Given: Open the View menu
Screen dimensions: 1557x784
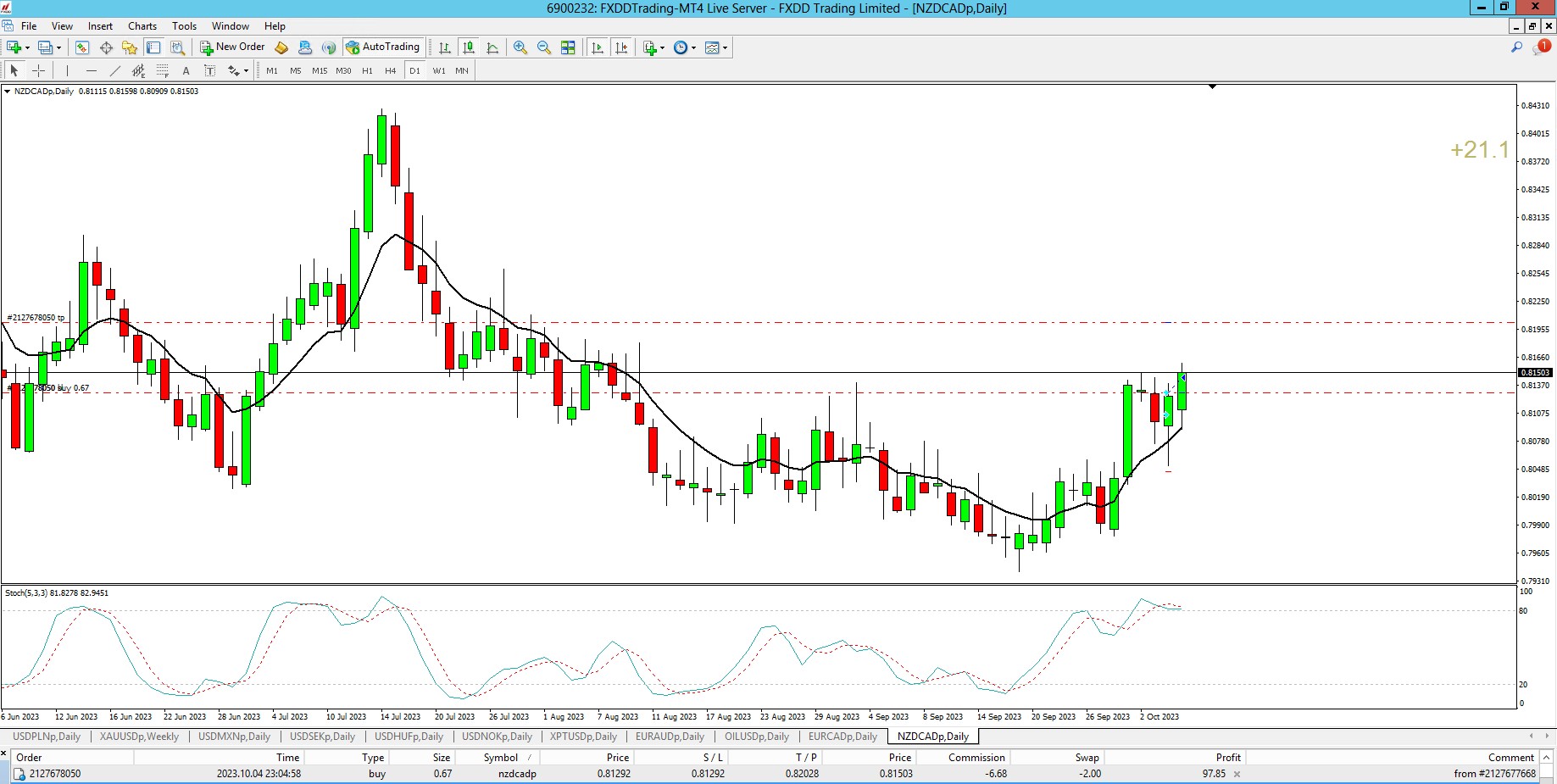Looking at the screenshot, I should (62, 26).
